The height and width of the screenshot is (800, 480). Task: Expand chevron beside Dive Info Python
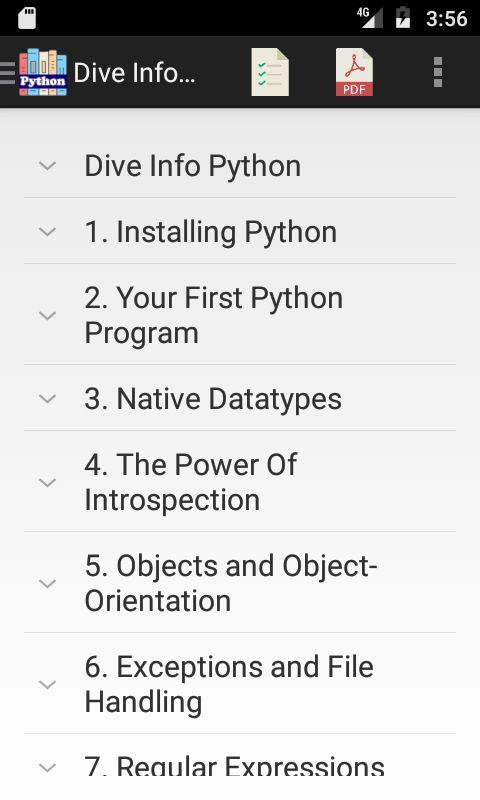tap(47, 166)
